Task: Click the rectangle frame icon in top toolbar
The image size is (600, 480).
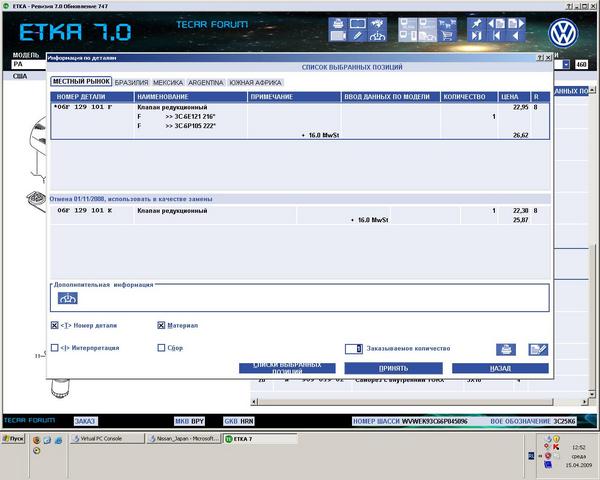Action: (357, 24)
